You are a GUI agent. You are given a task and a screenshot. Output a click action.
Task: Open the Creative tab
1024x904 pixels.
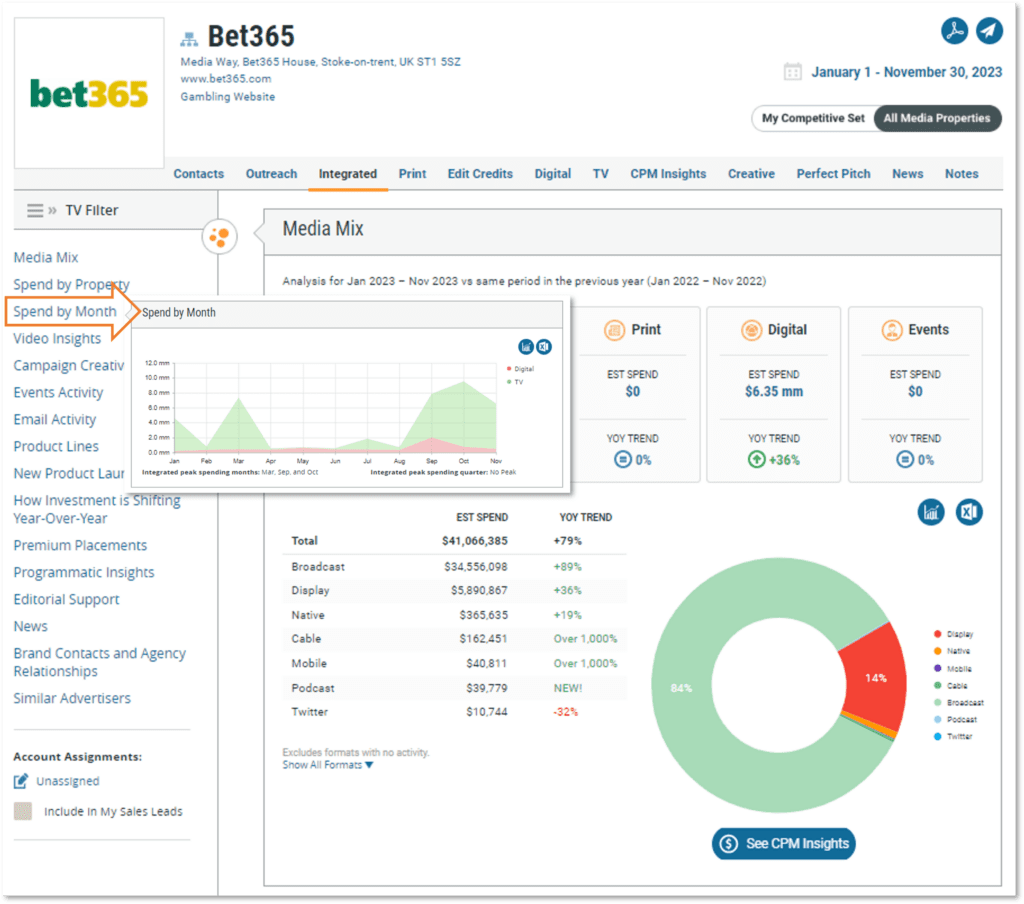[x=751, y=174]
